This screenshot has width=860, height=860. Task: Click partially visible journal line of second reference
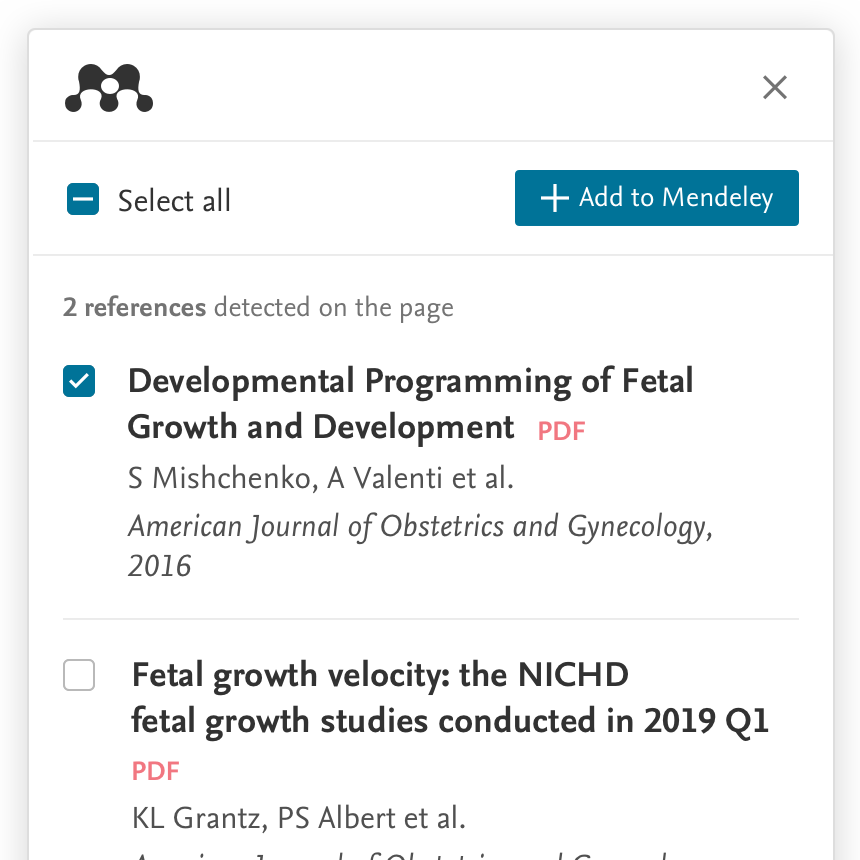point(400,856)
